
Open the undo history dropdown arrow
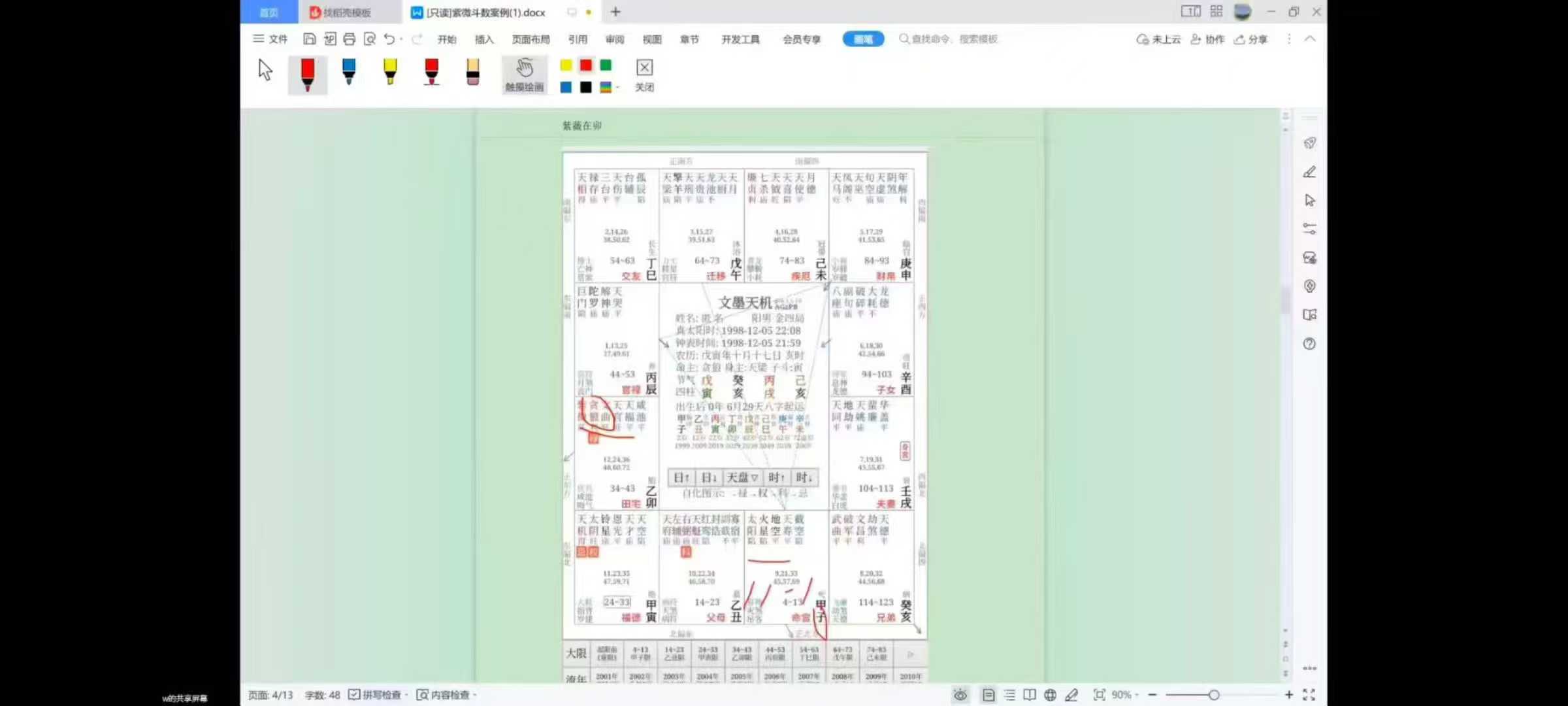click(401, 39)
